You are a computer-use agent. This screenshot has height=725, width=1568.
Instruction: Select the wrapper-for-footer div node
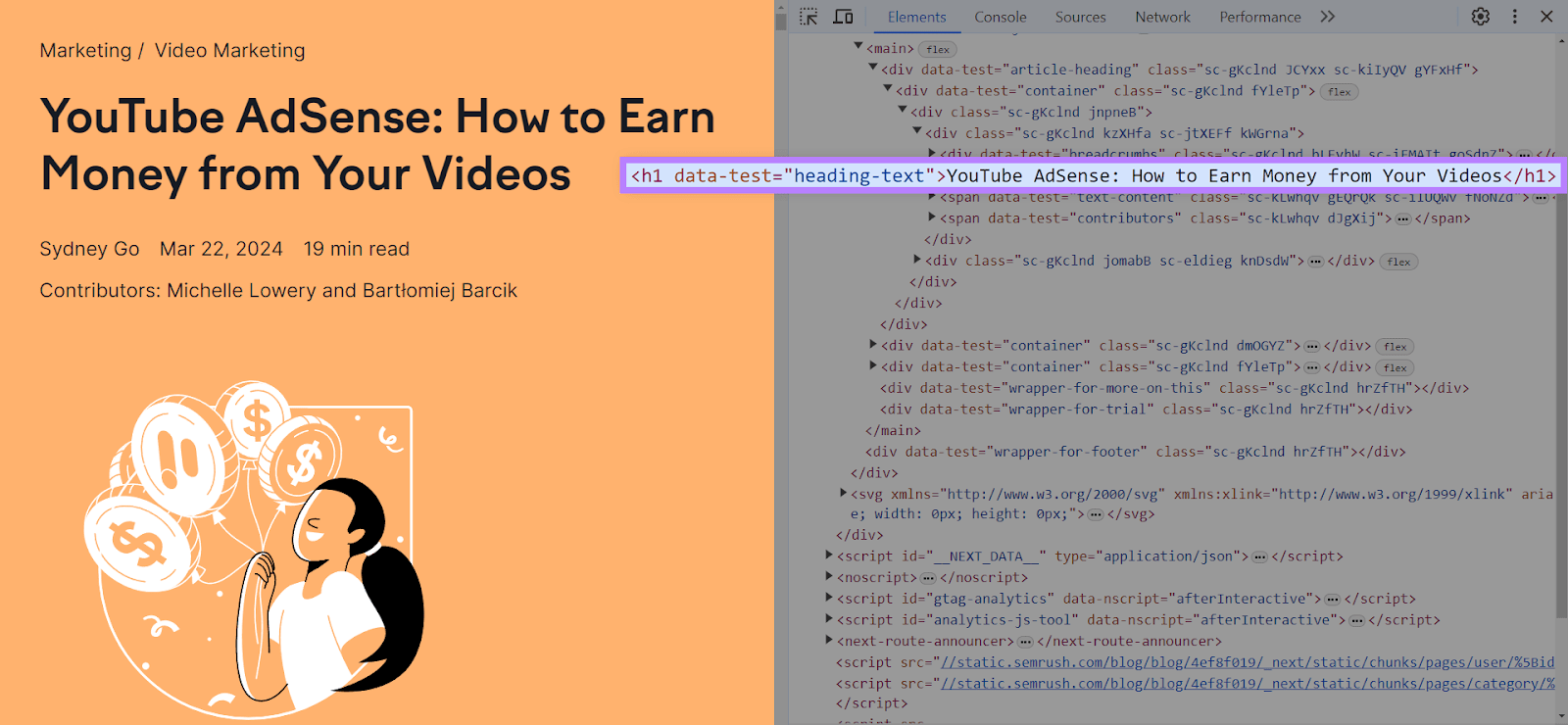[x=1135, y=452]
